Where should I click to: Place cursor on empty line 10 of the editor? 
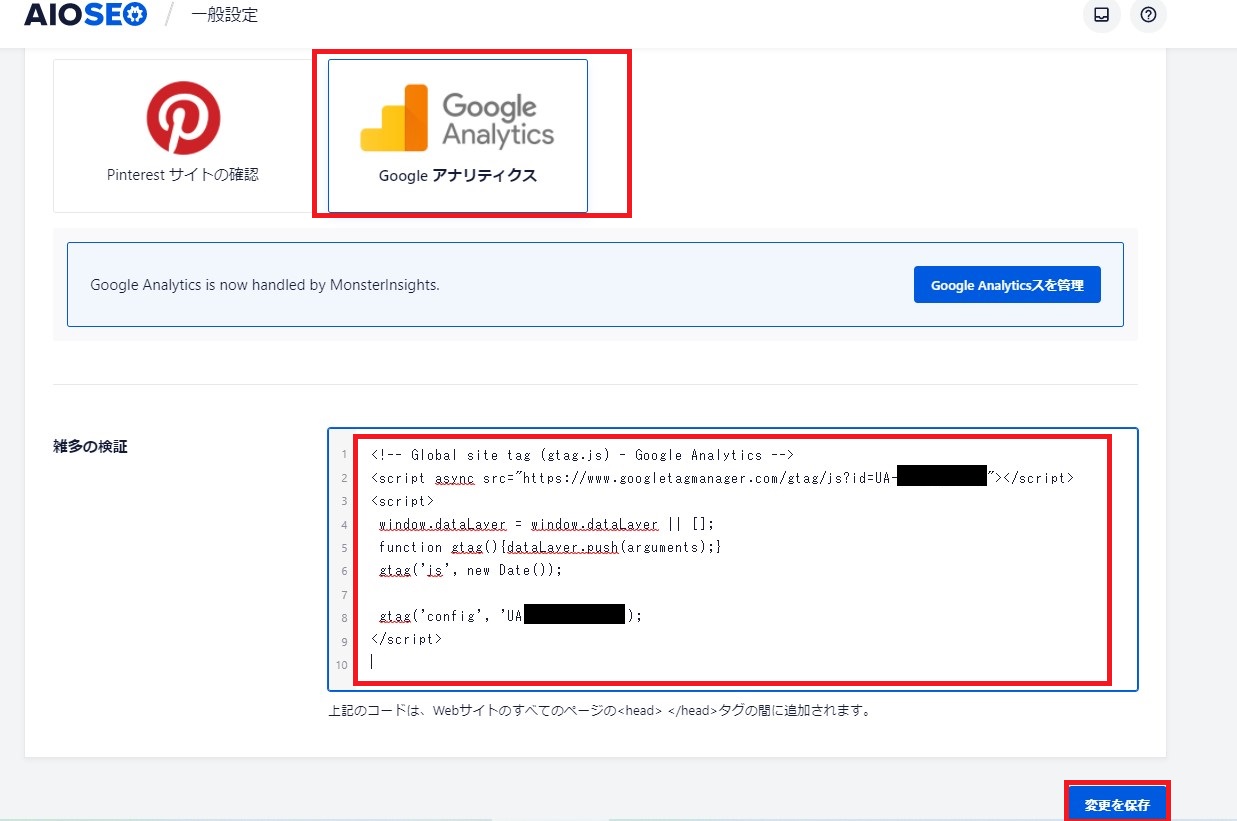tap(600, 662)
